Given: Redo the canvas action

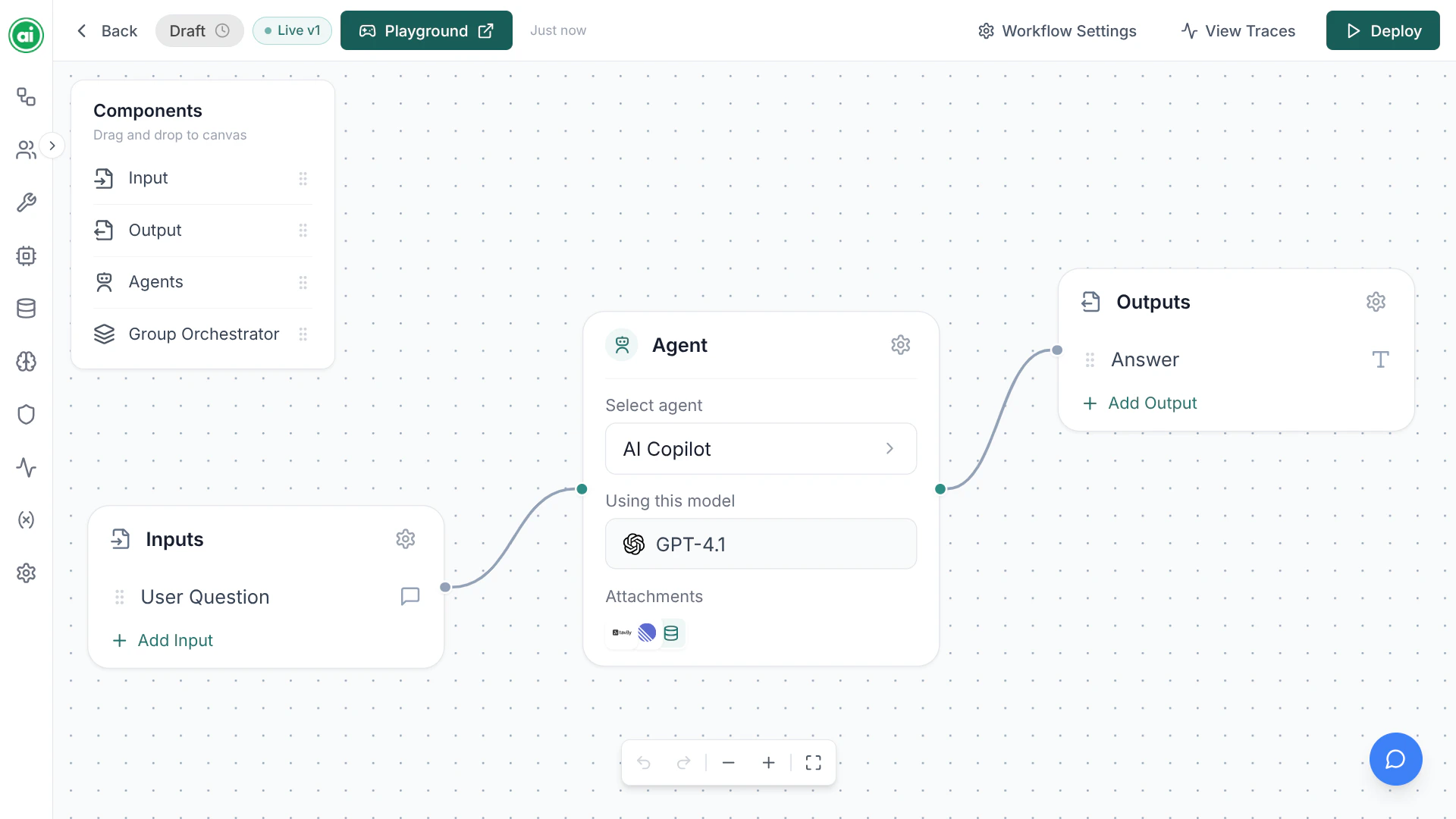Looking at the screenshot, I should (684, 762).
